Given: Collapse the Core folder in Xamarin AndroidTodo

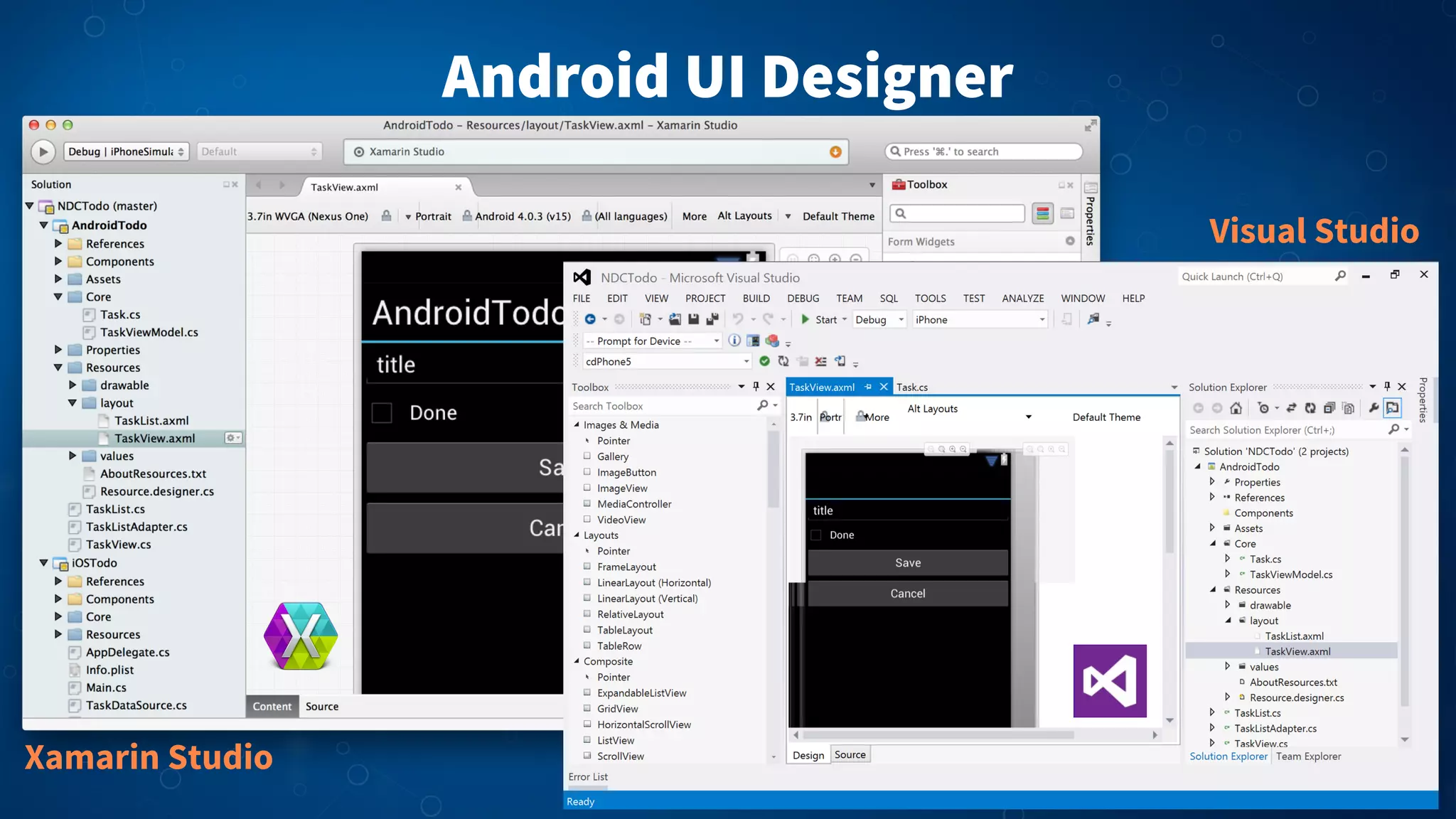Looking at the screenshot, I should pos(58,296).
